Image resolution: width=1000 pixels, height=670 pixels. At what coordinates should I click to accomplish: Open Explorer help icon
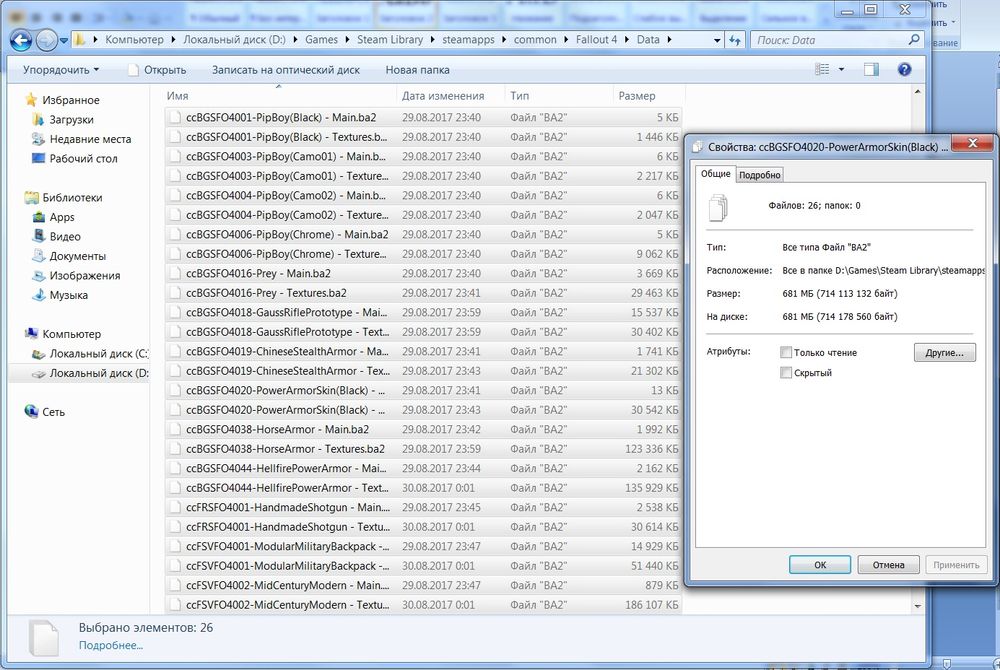904,69
